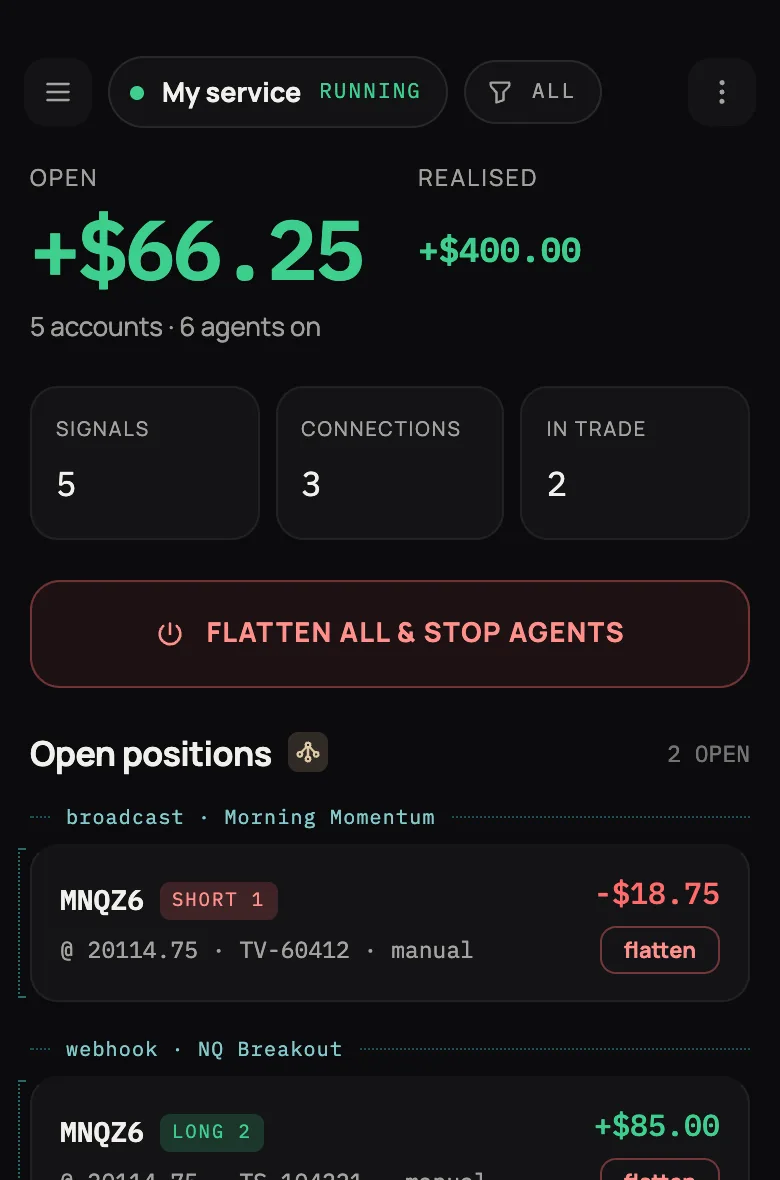Open the Connections stat card

click(x=390, y=463)
